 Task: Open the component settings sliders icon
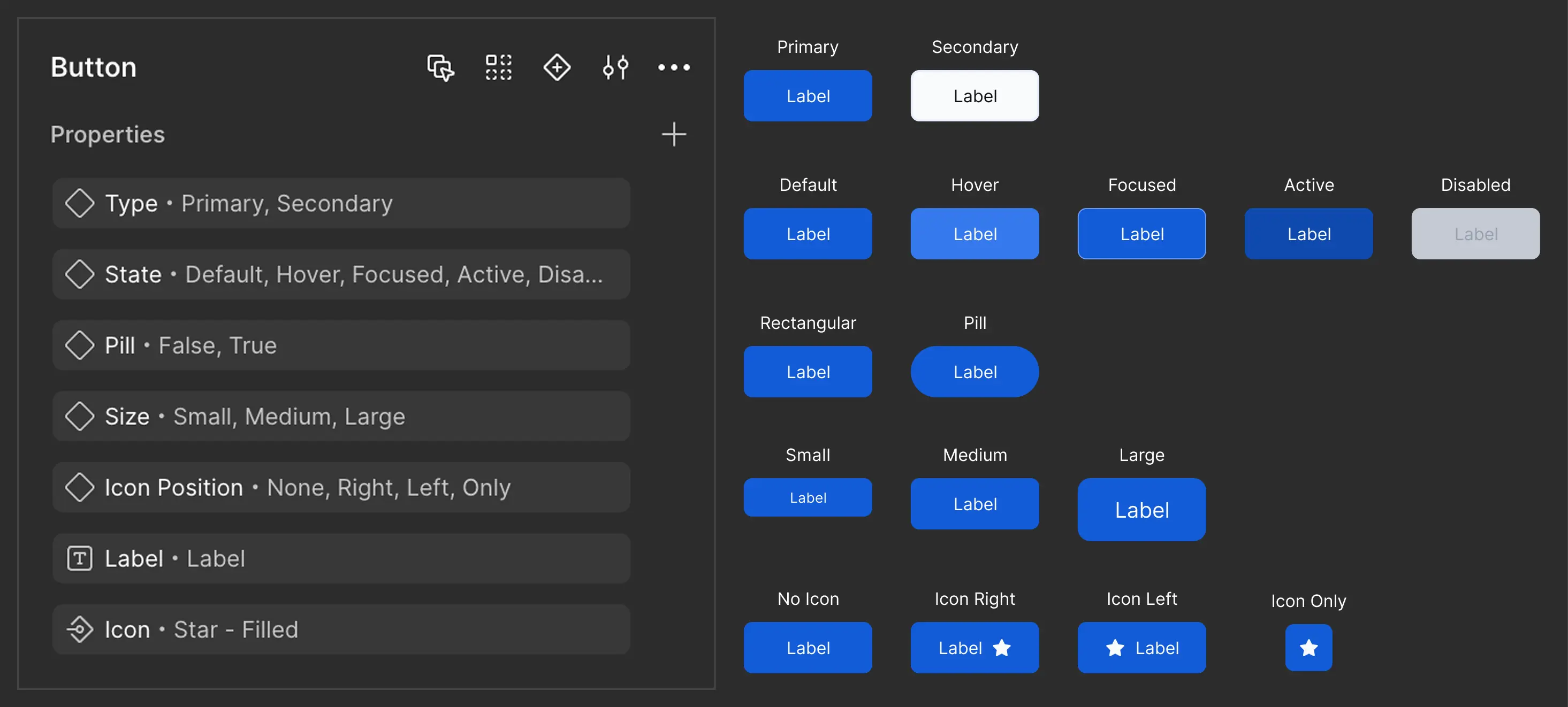(615, 67)
